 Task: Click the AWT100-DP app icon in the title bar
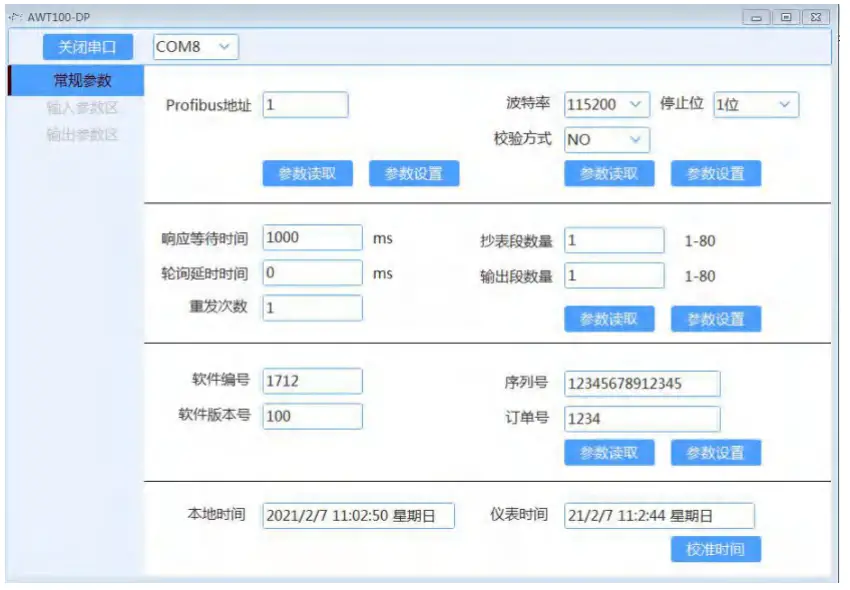(15, 17)
